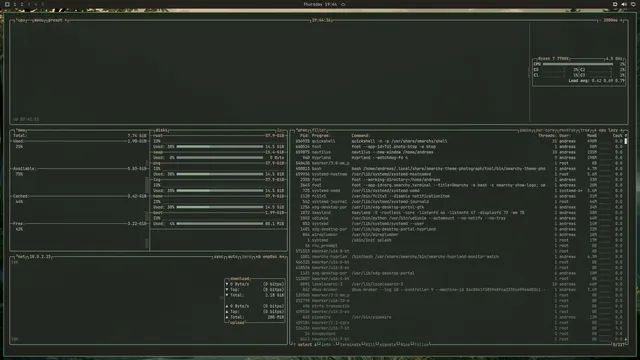This screenshot has width=640, height=360.
Task: Click zero to reset network totals
Action: (247, 257)
